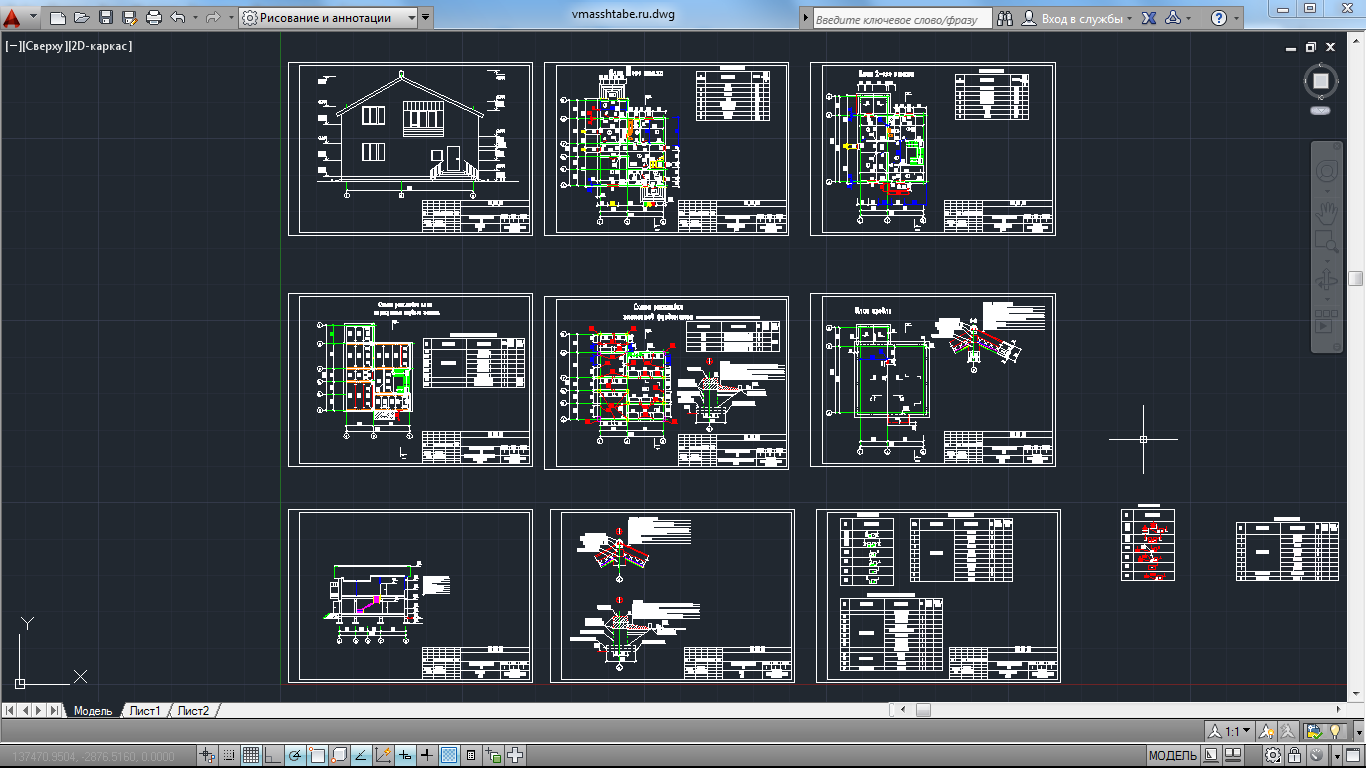Open the [2D-каркас] visual style menu
Viewport: 1366px width, 768px height.
point(100,46)
